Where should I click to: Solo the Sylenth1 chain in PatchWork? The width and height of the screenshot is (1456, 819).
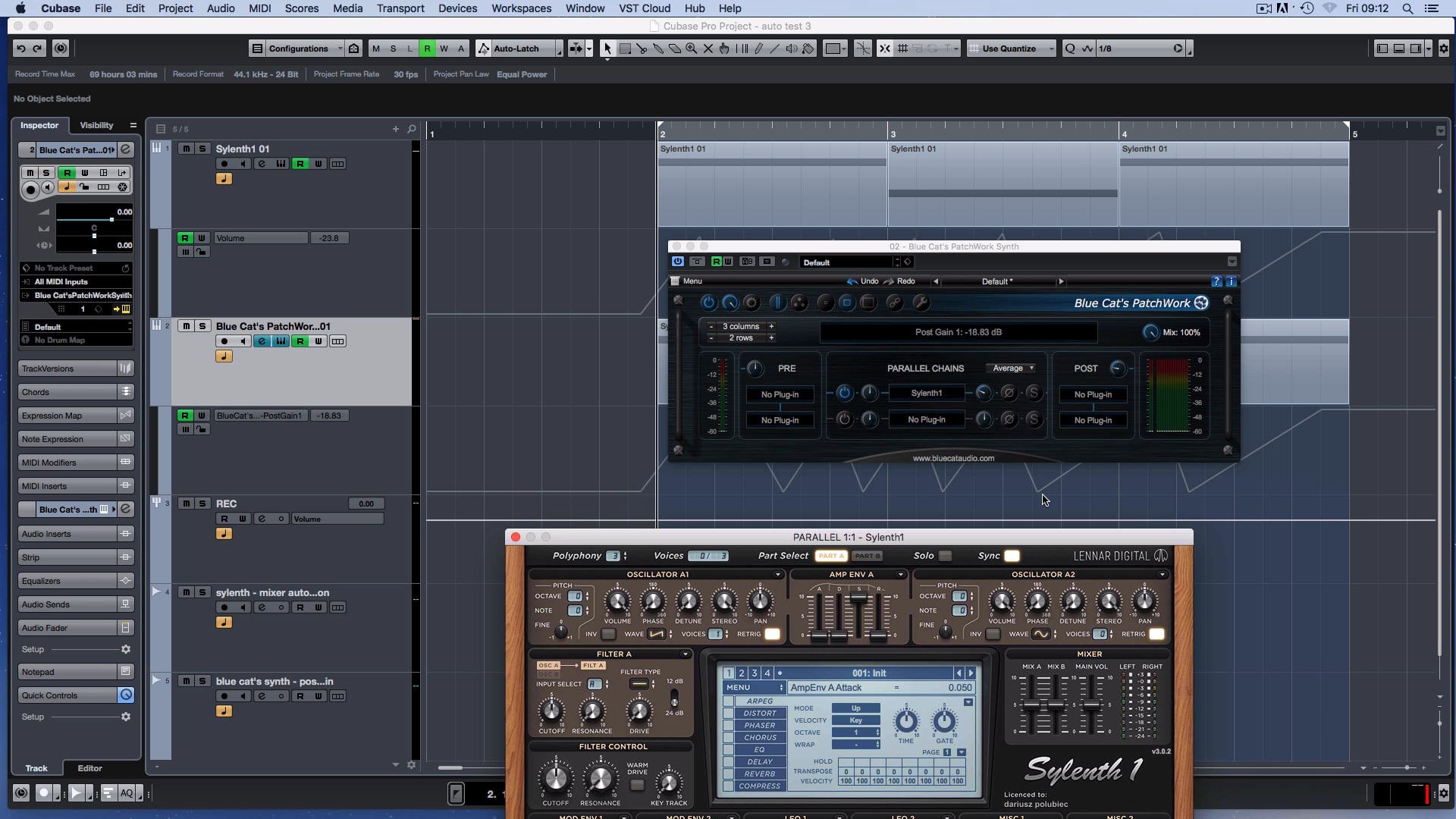point(1033,393)
